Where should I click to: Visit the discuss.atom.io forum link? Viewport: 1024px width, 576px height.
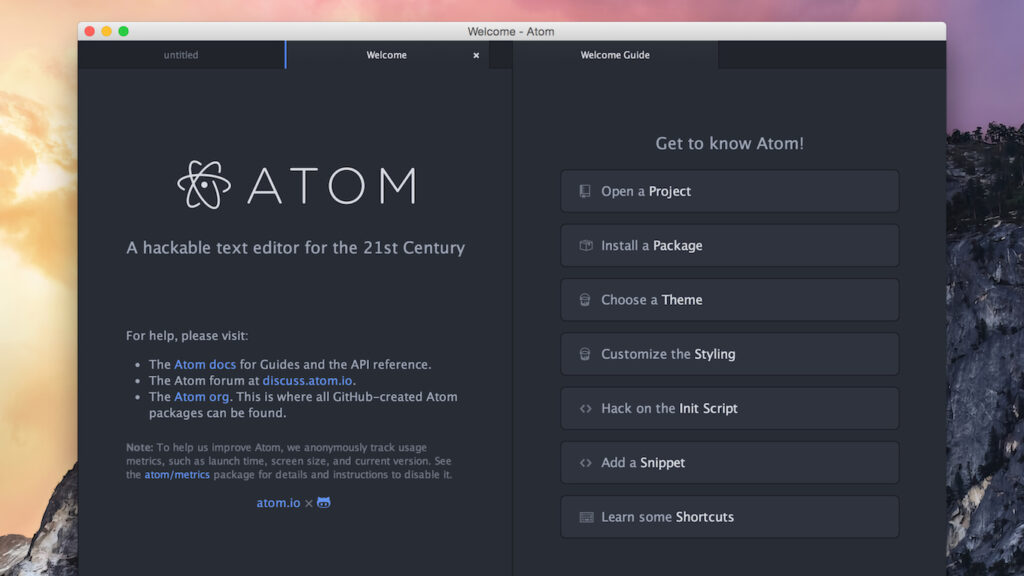[306, 380]
